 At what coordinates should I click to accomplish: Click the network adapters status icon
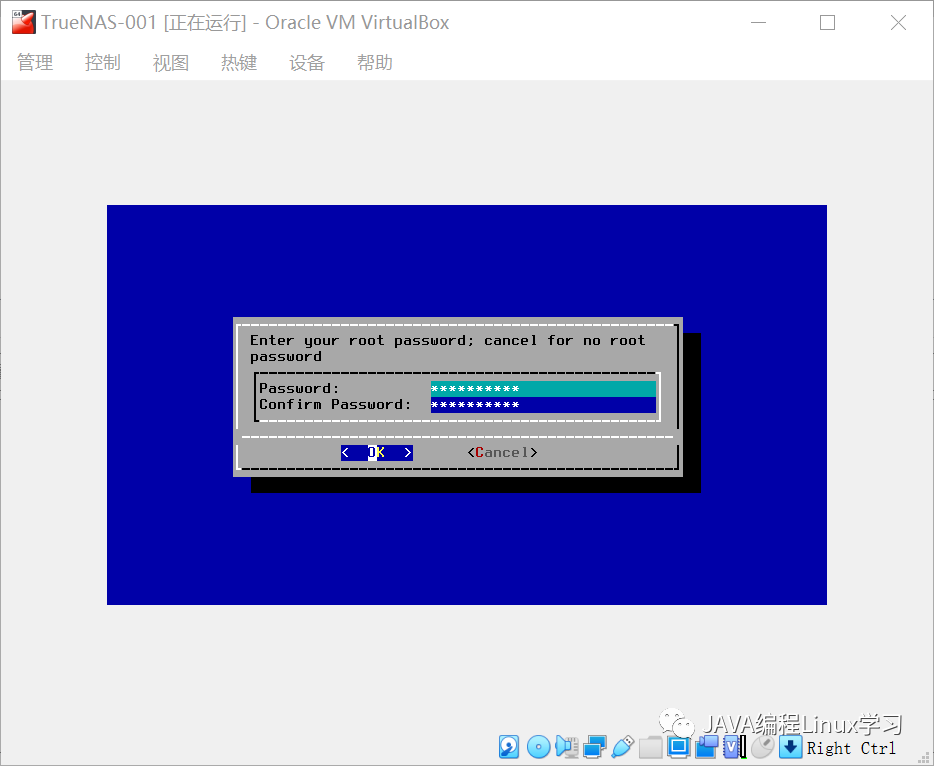594,747
